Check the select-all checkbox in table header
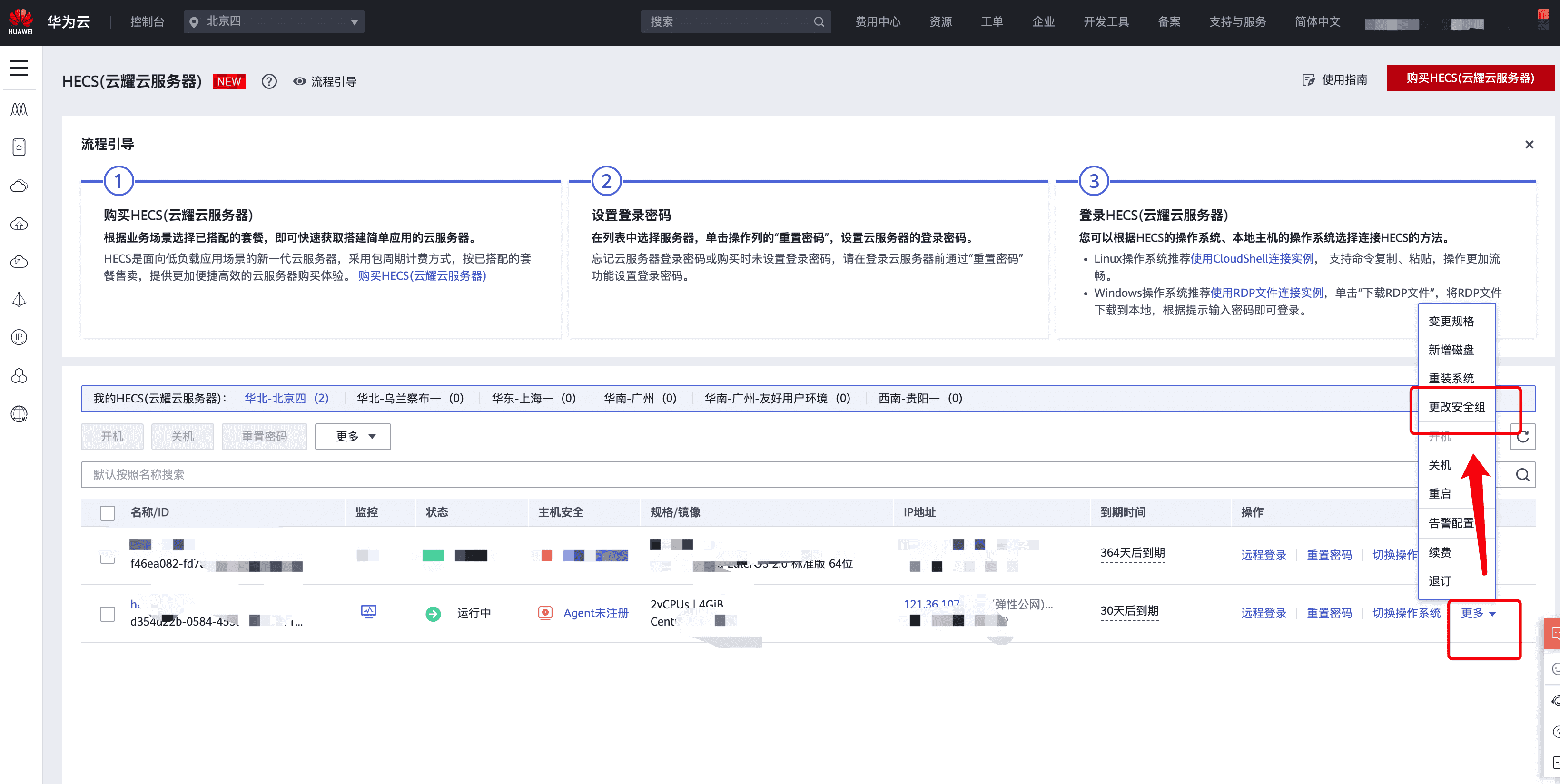1560x784 pixels. (107, 513)
